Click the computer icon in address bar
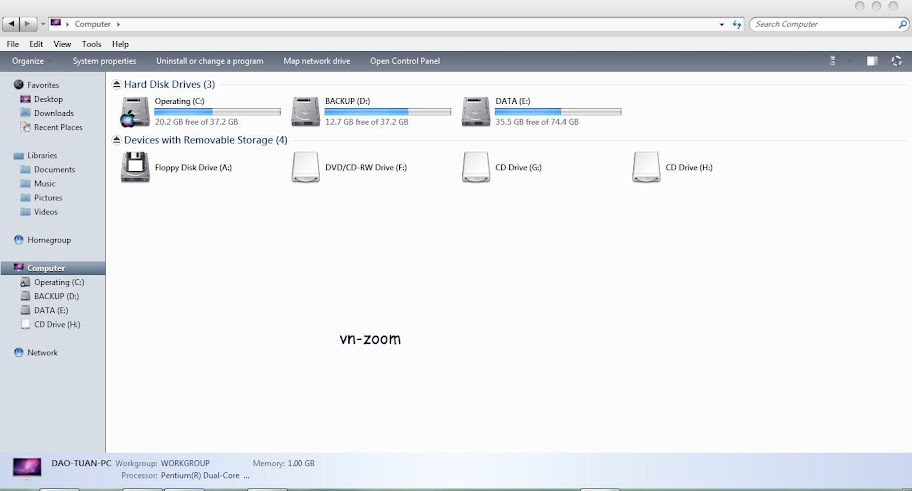Viewport: 912px width, 491px height. (56, 24)
